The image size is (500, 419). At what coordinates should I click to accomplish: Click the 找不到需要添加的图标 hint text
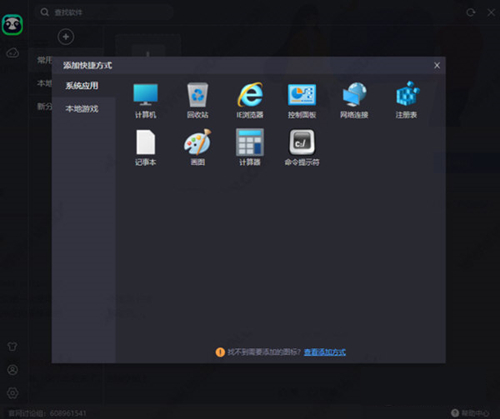click(x=264, y=352)
